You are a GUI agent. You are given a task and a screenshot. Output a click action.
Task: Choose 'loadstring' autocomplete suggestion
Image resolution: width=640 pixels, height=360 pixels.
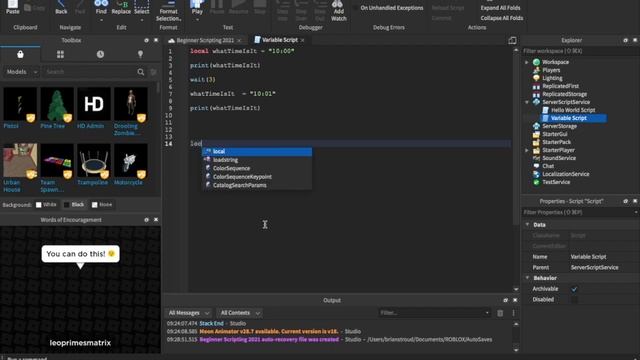(x=258, y=160)
